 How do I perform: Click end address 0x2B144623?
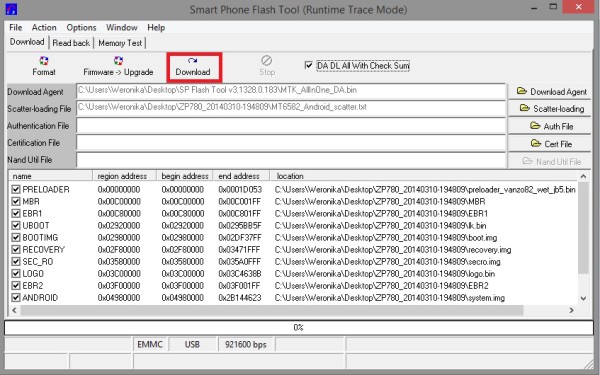pos(240,298)
